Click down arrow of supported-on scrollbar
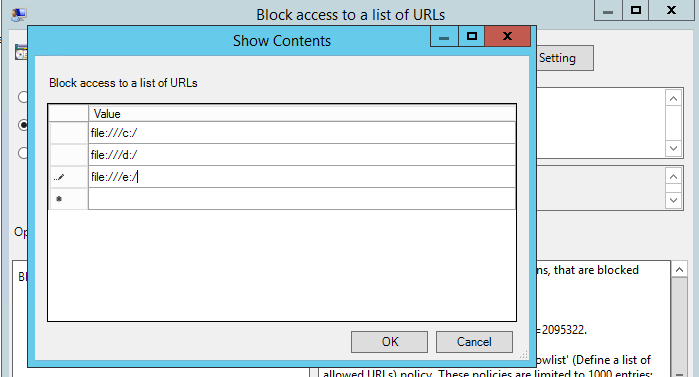The width and height of the screenshot is (699, 377). pyautogui.click(x=673, y=200)
